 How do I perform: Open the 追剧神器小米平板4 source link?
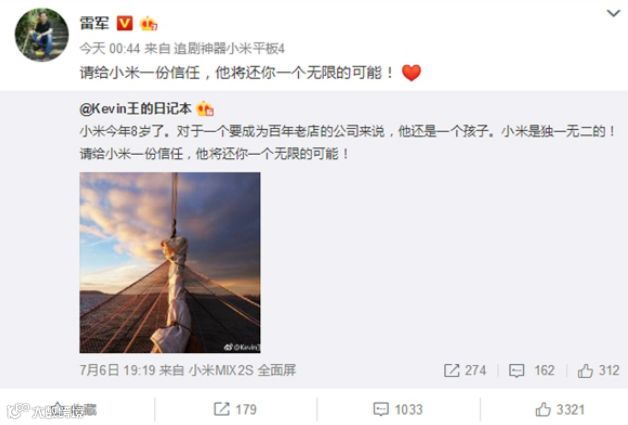click(229, 48)
